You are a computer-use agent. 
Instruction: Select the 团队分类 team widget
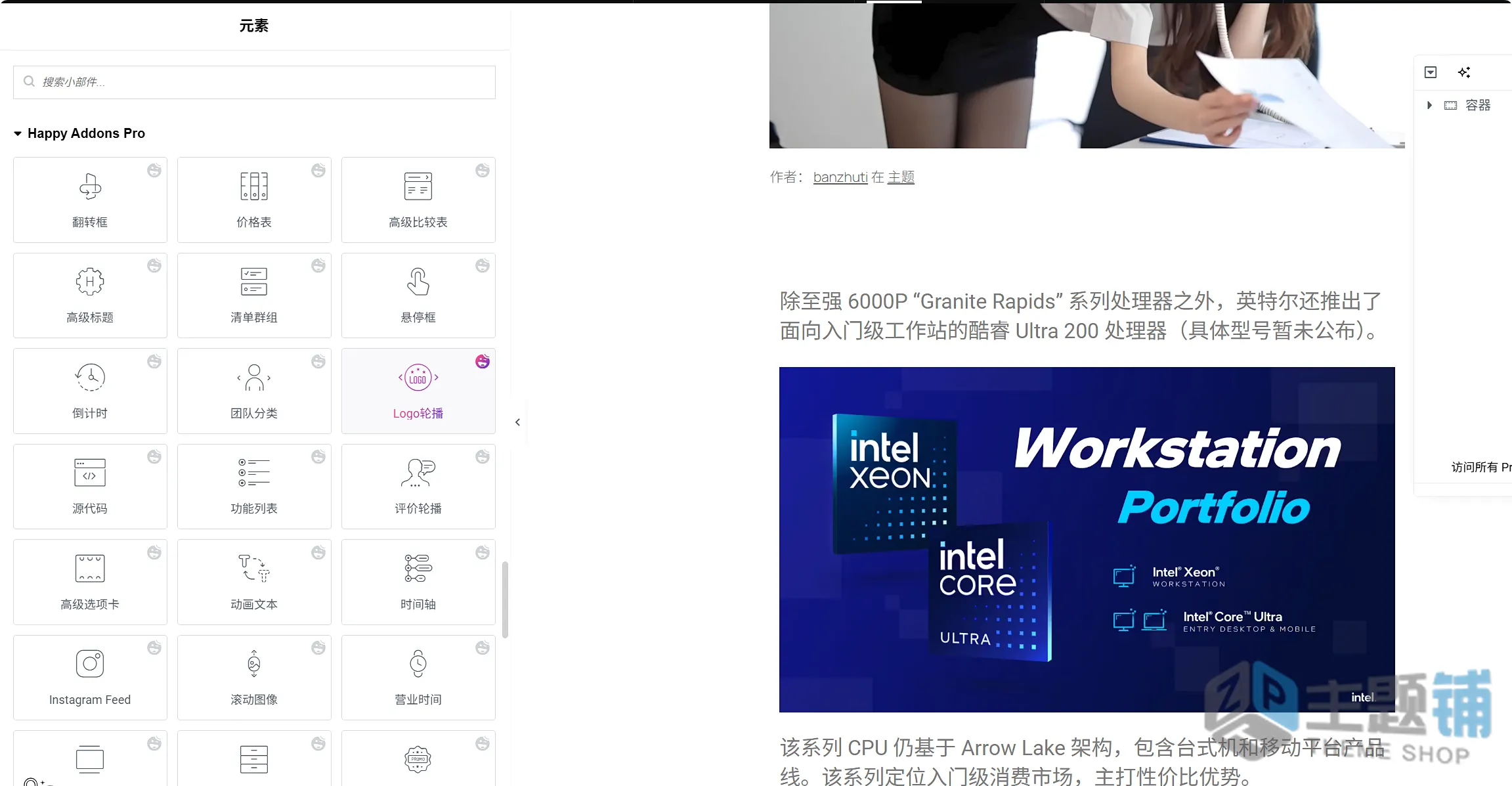click(x=254, y=391)
